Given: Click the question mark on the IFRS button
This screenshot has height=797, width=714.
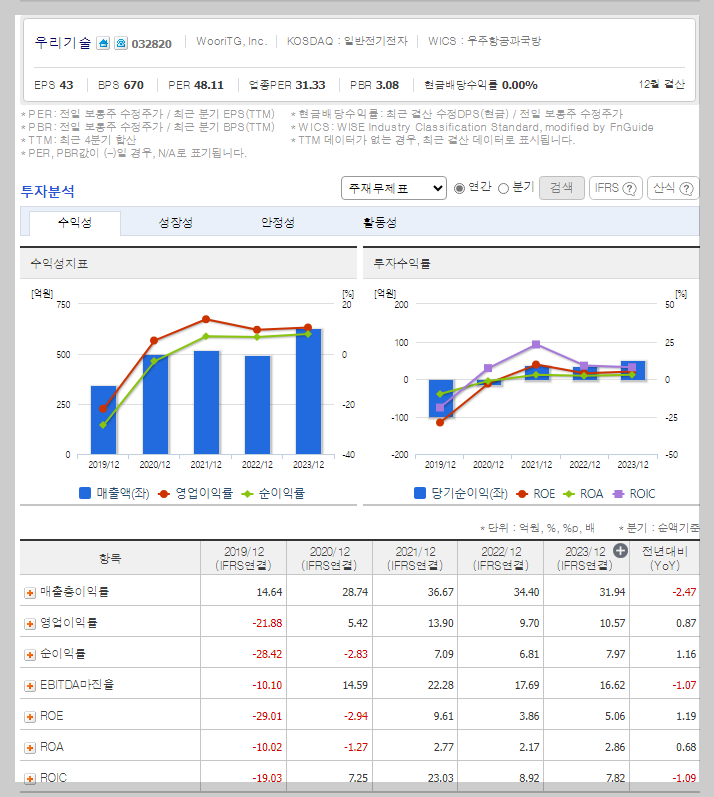Looking at the screenshot, I should [x=629, y=189].
